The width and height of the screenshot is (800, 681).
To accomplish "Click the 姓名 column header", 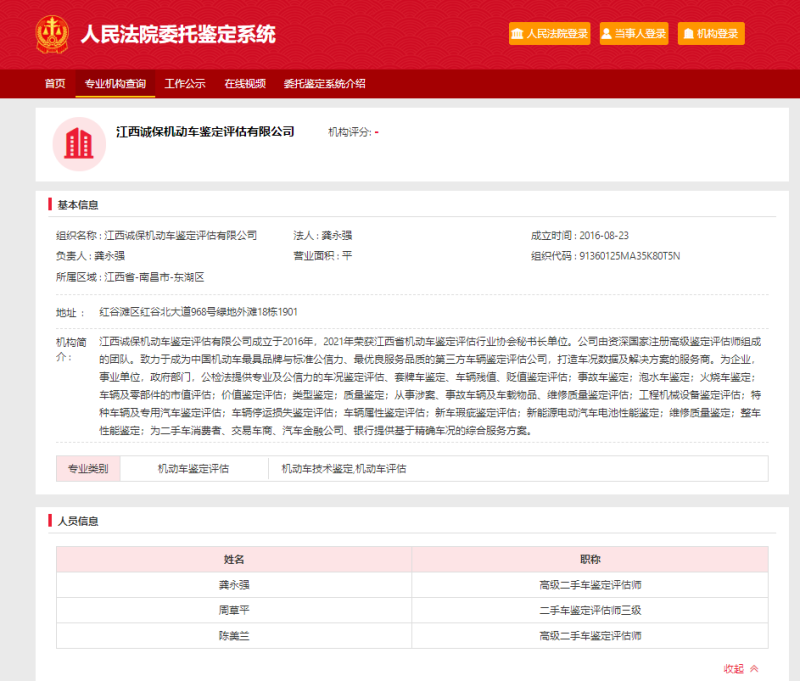I will coord(234,559).
